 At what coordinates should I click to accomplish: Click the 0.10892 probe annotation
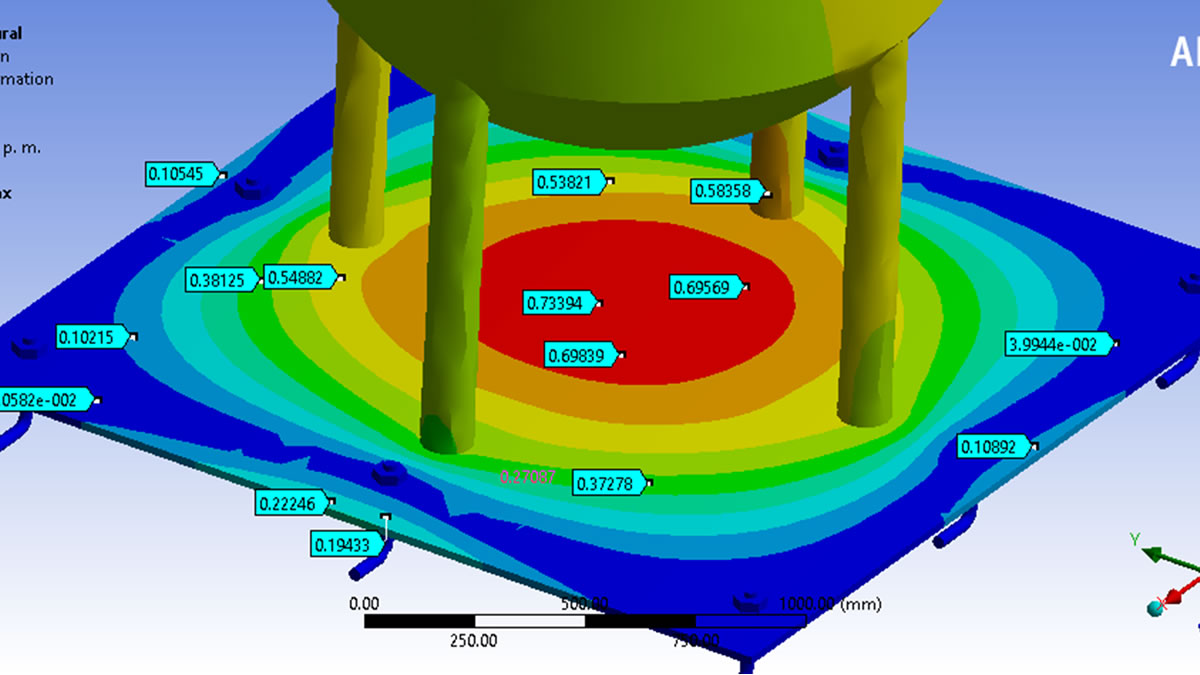(992, 447)
